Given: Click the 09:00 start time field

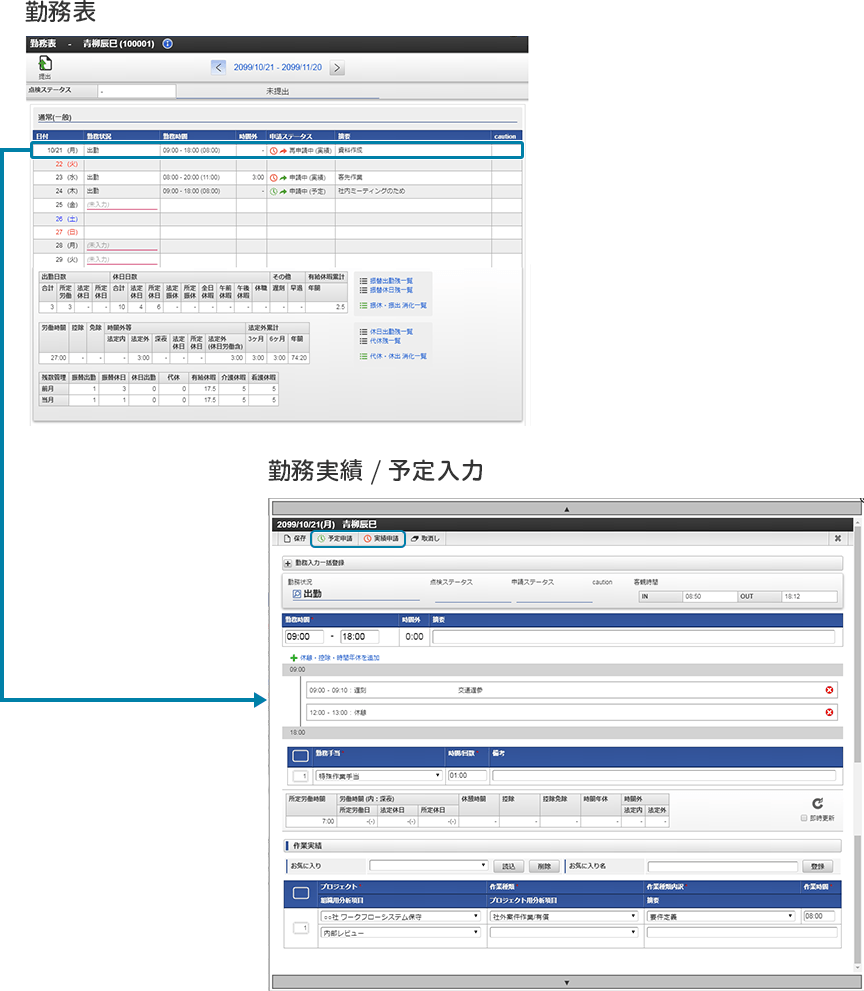Looking at the screenshot, I should 304,636.
